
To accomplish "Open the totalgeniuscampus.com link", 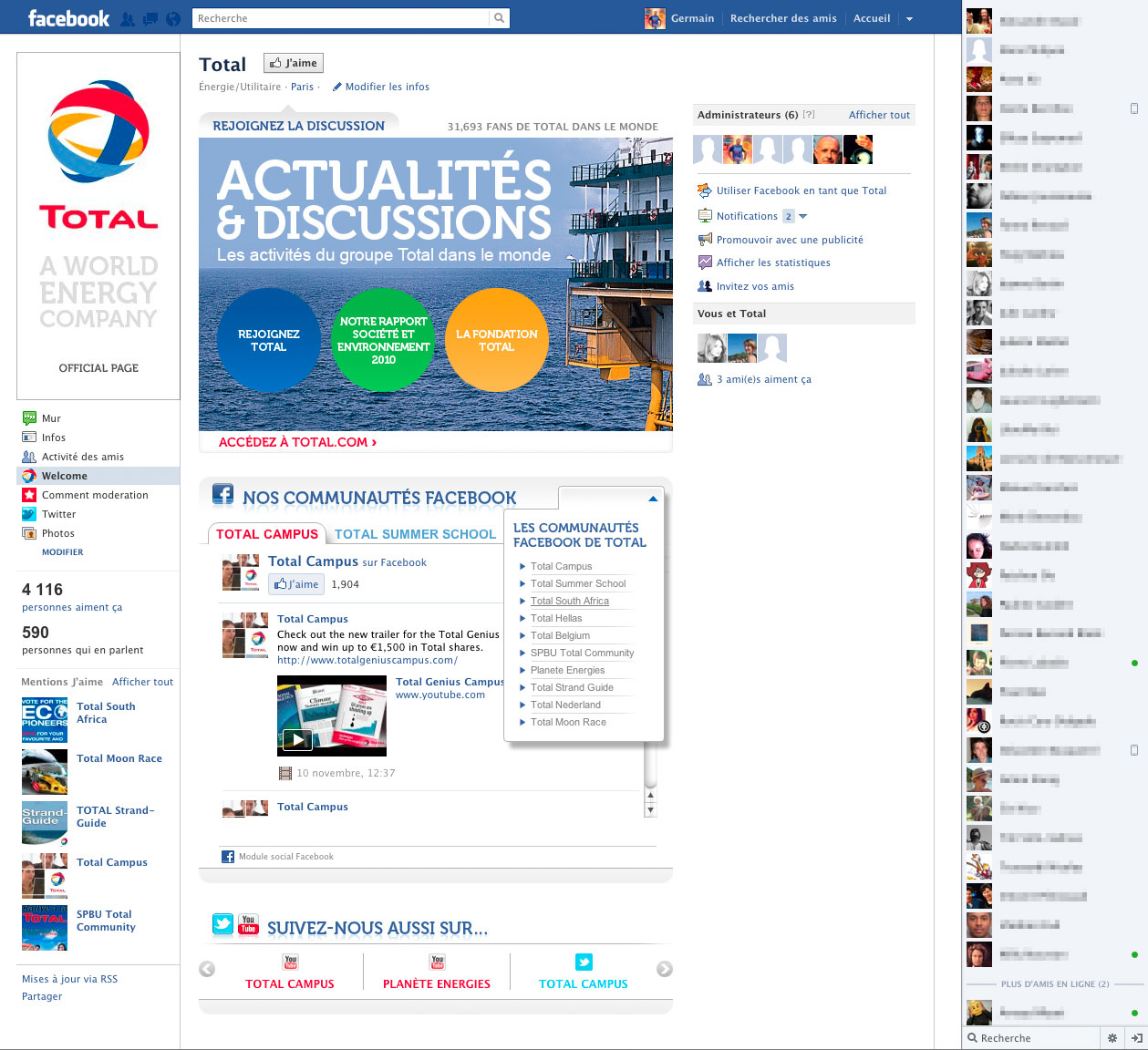I will pos(367,660).
